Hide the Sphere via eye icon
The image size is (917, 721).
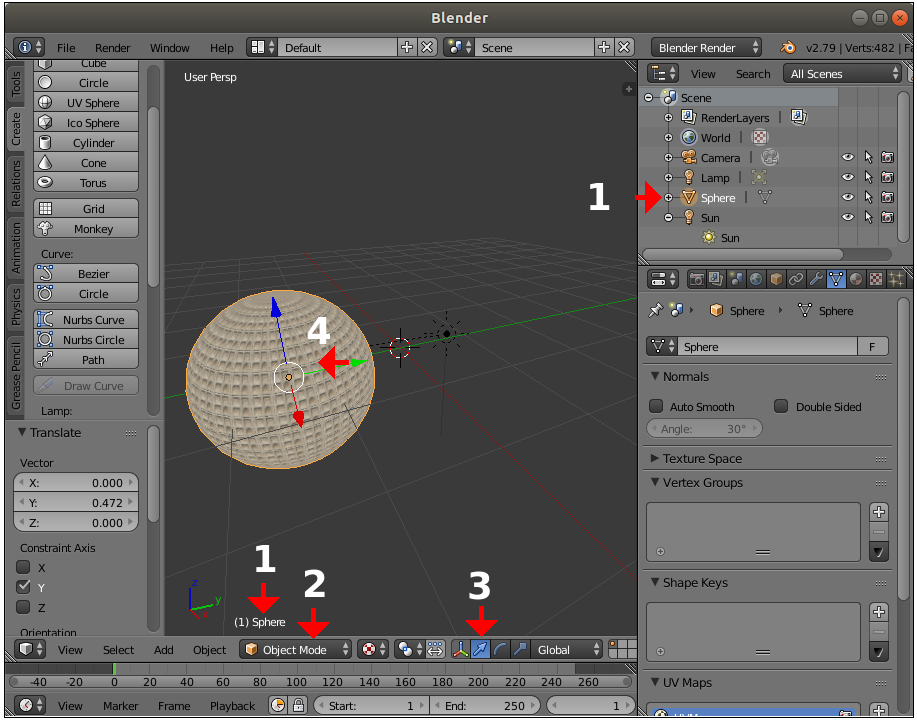click(x=847, y=198)
